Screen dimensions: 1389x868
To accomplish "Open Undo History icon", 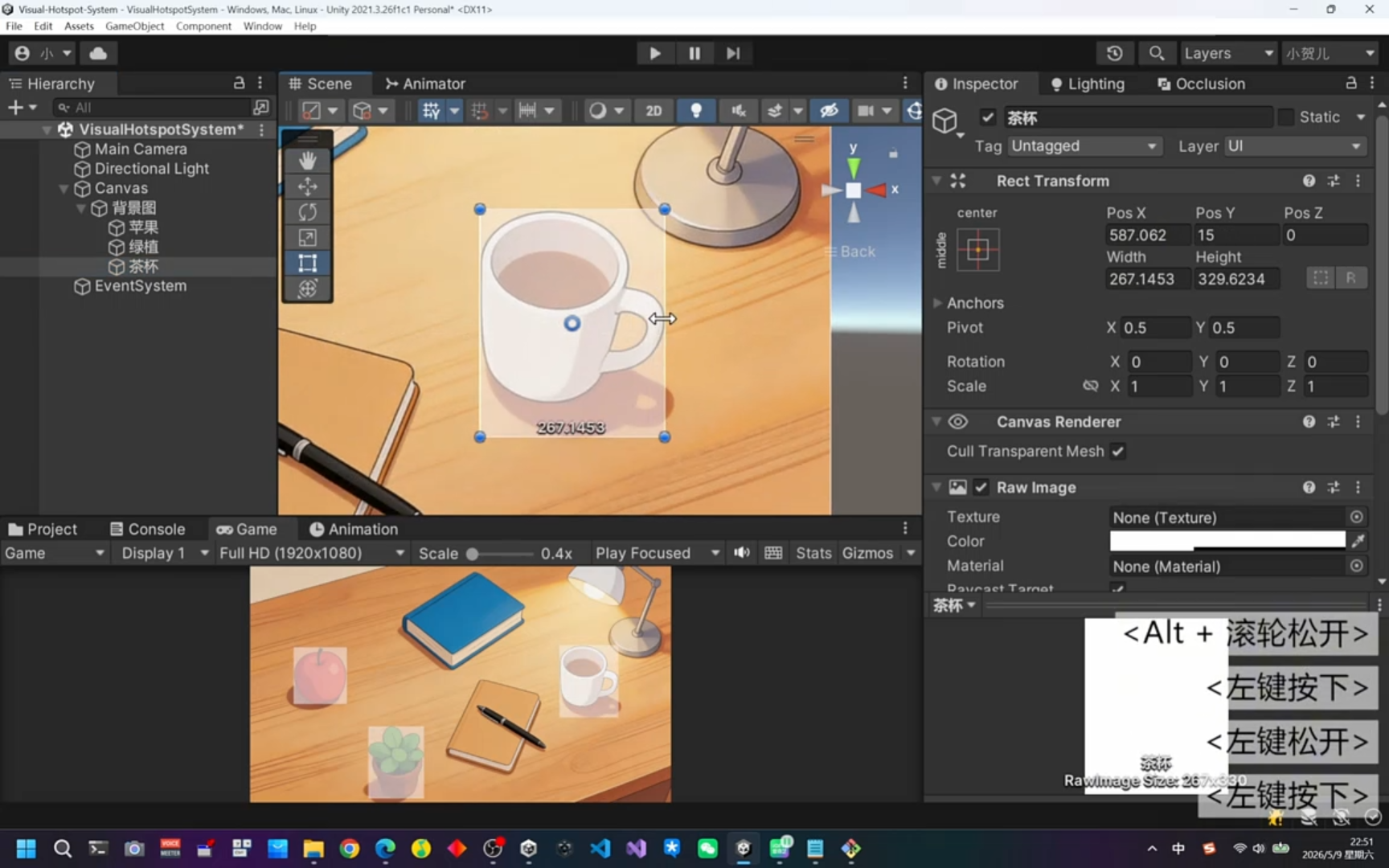I will click(x=1114, y=53).
